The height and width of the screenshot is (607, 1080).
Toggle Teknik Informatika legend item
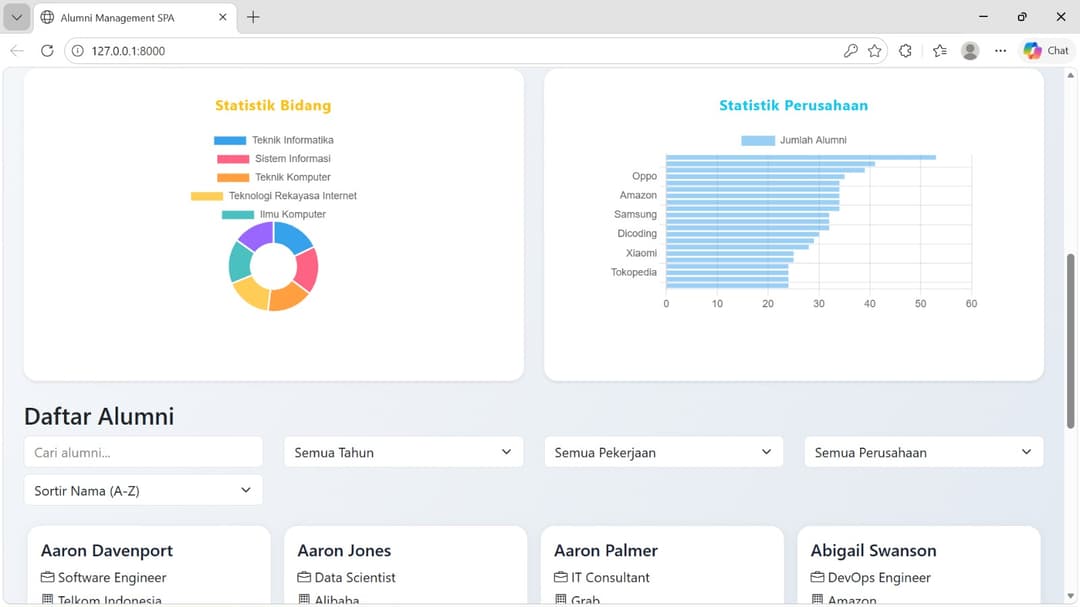(x=273, y=140)
